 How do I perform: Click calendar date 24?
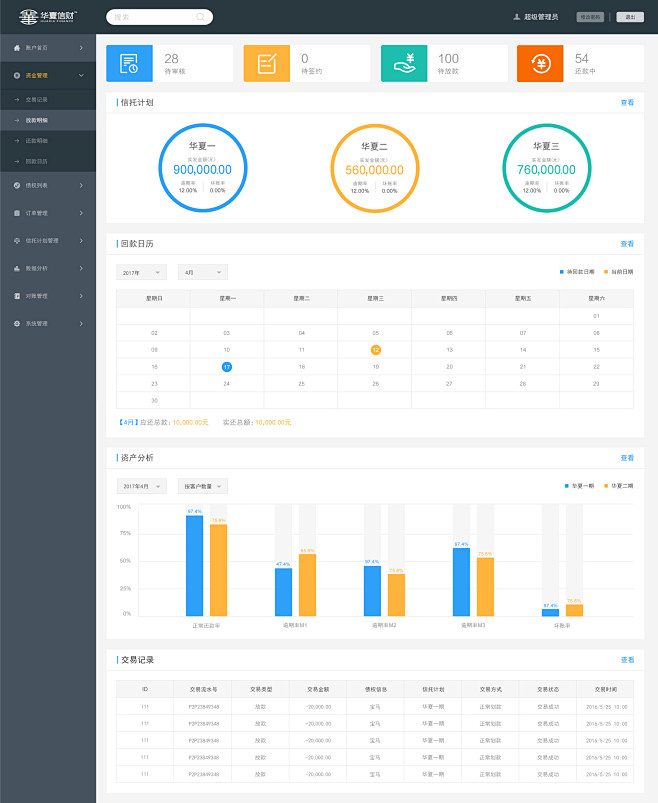coord(227,384)
